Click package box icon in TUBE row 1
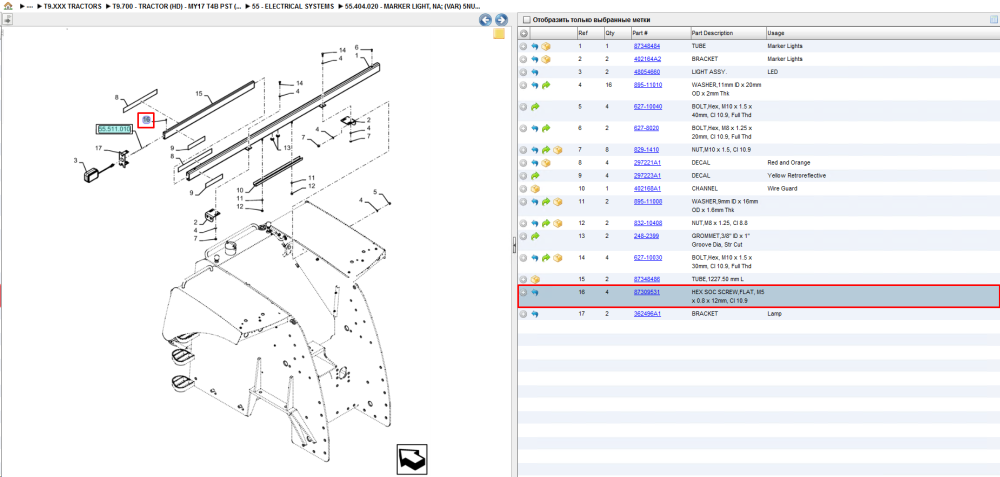The image size is (1000, 477). pyautogui.click(x=546, y=47)
